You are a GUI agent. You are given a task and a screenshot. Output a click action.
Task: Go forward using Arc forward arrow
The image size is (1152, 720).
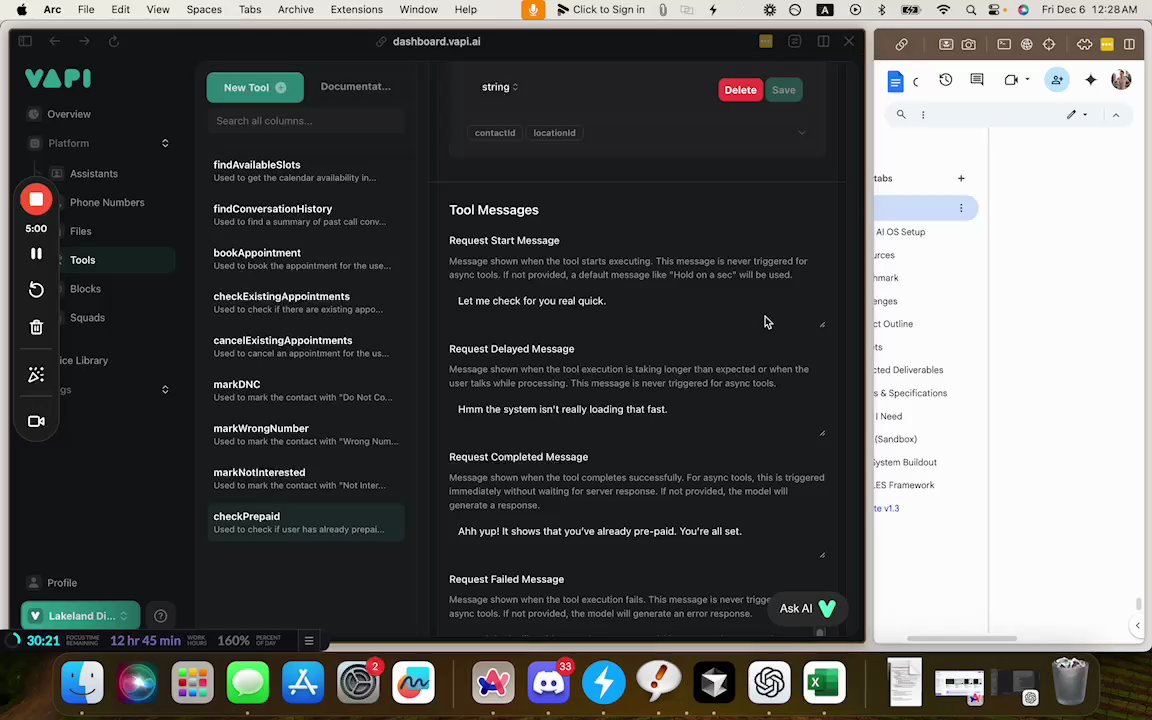pos(84,41)
